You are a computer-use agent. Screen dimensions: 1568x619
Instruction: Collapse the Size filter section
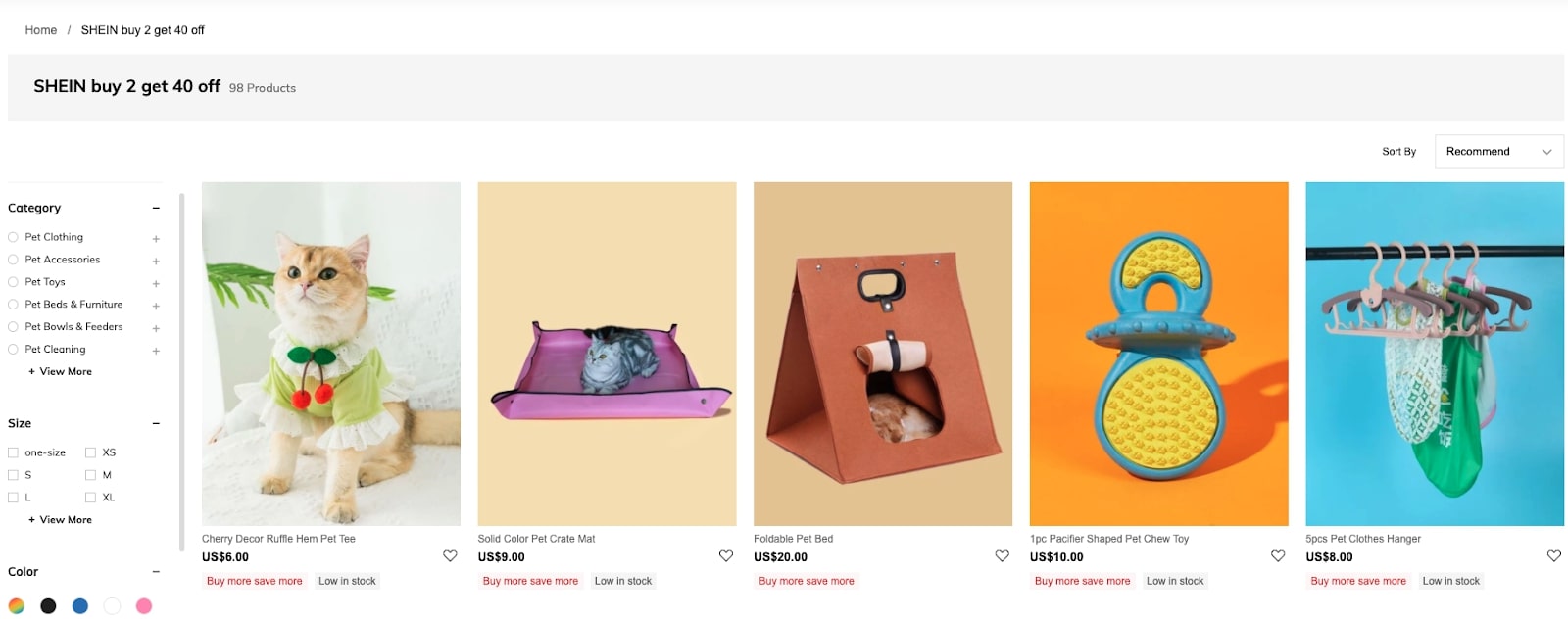coord(156,423)
